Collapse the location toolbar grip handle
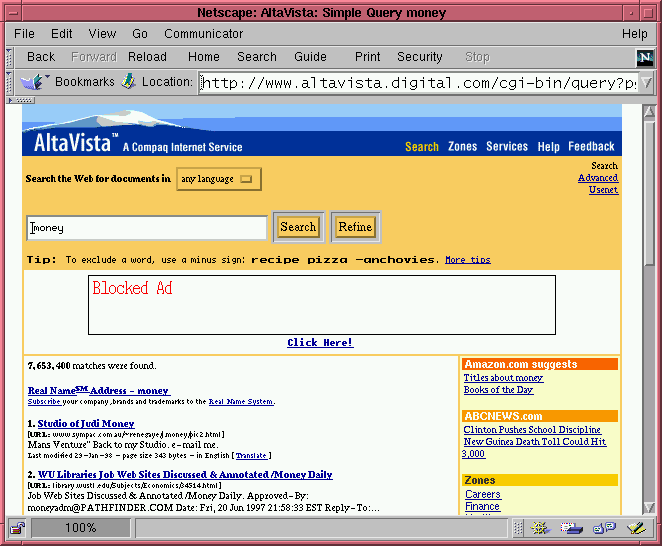 pos(11,82)
